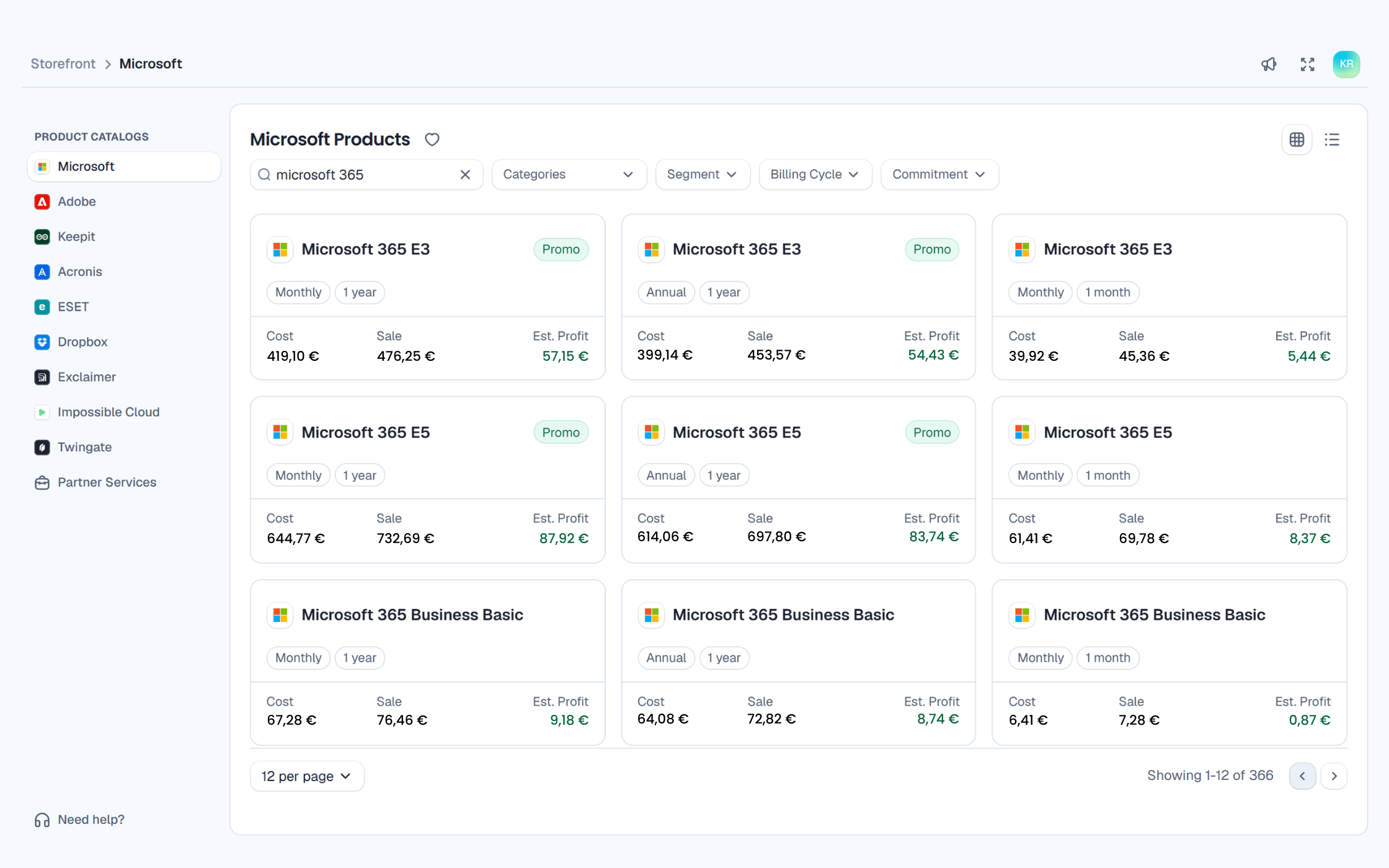Open the announcements megaphone icon
The image size is (1389, 868).
[1269, 64]
